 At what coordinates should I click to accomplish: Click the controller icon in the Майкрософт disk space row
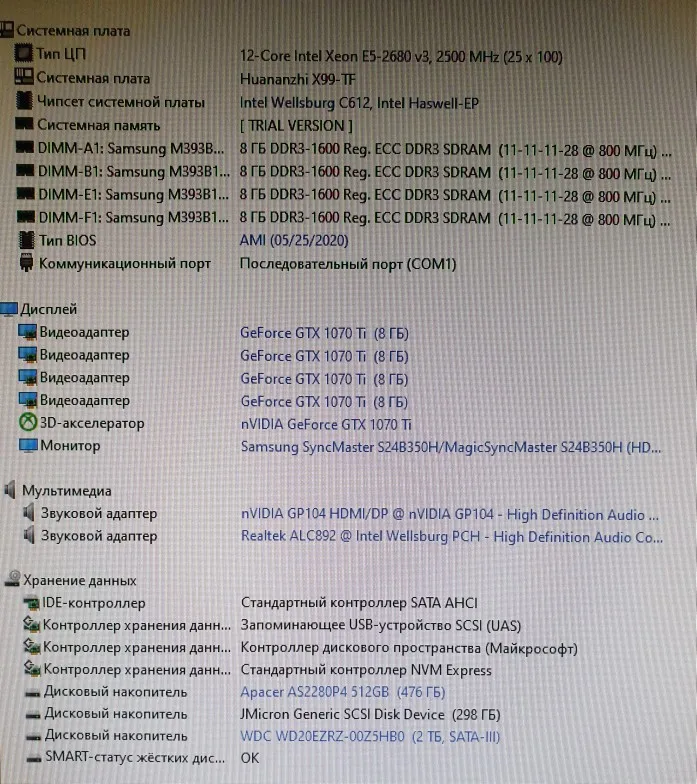point(32,647)
